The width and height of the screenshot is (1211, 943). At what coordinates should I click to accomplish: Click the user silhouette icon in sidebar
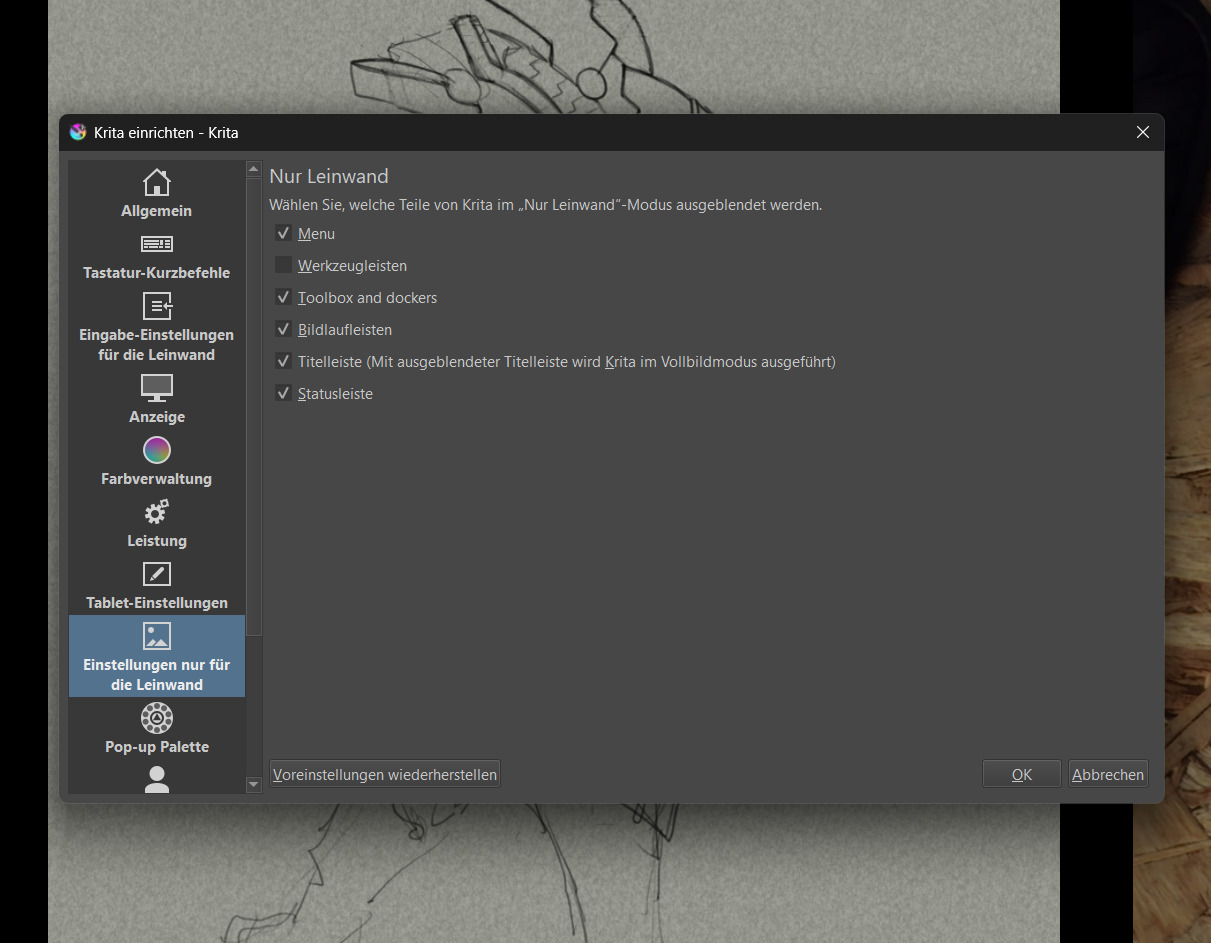pos(157,780)
